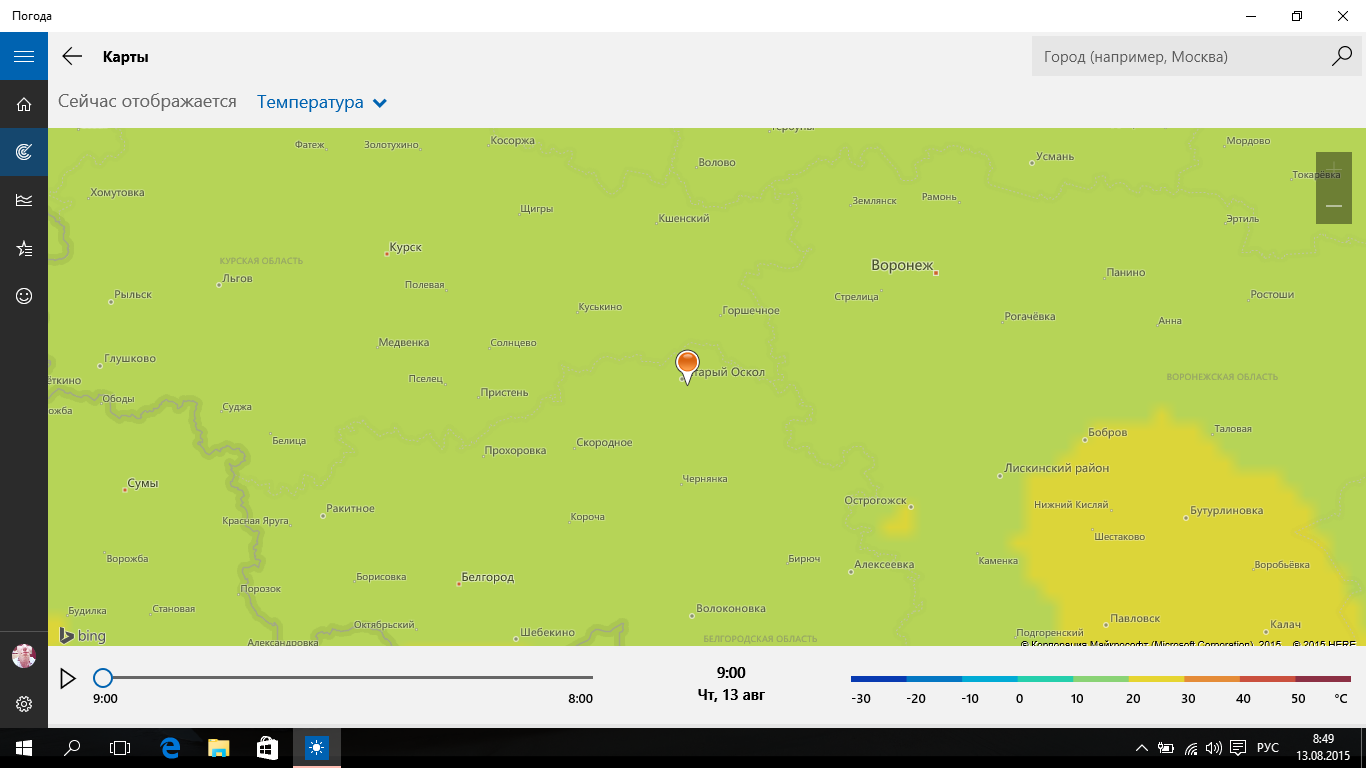Open the volume control in the tray
The image size is (1366, 768).
[1214, 748]
